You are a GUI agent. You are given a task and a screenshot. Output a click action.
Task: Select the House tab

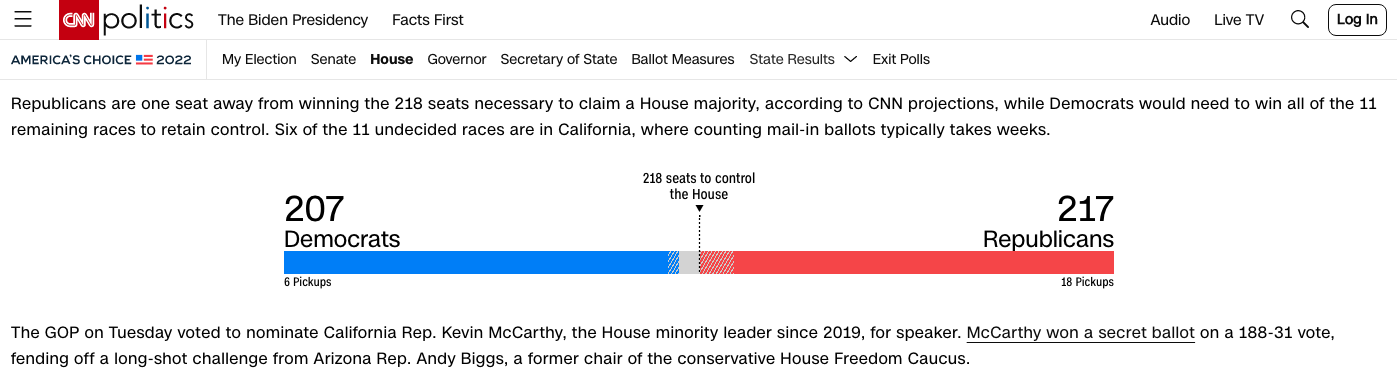[x=391, y=59]
